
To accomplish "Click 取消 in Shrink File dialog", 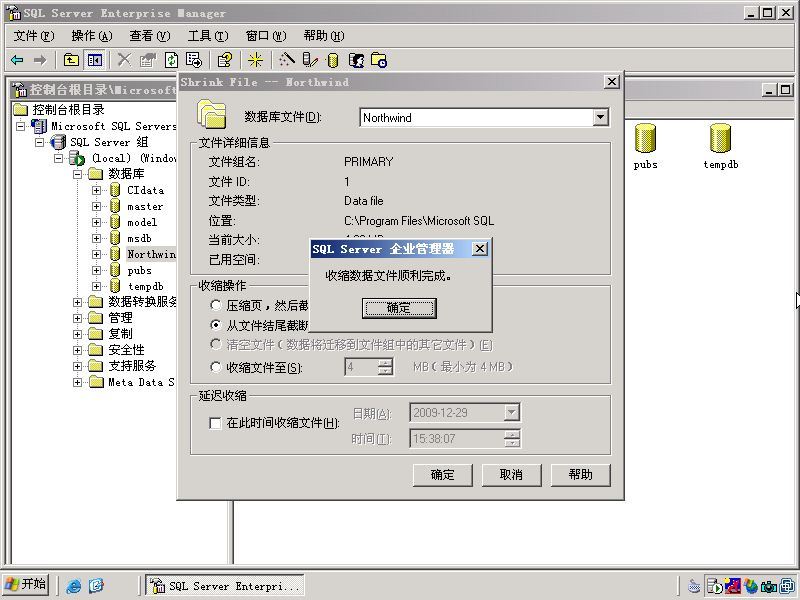I will pos(511,475).
